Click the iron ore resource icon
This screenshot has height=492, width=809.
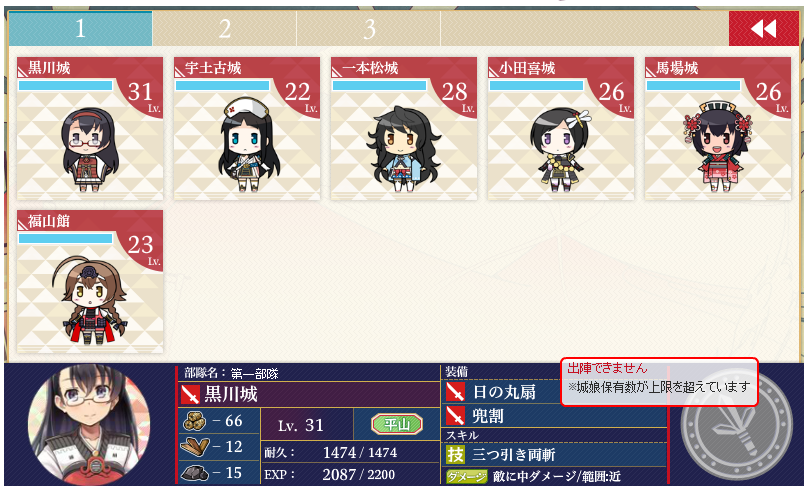[195, 472]
